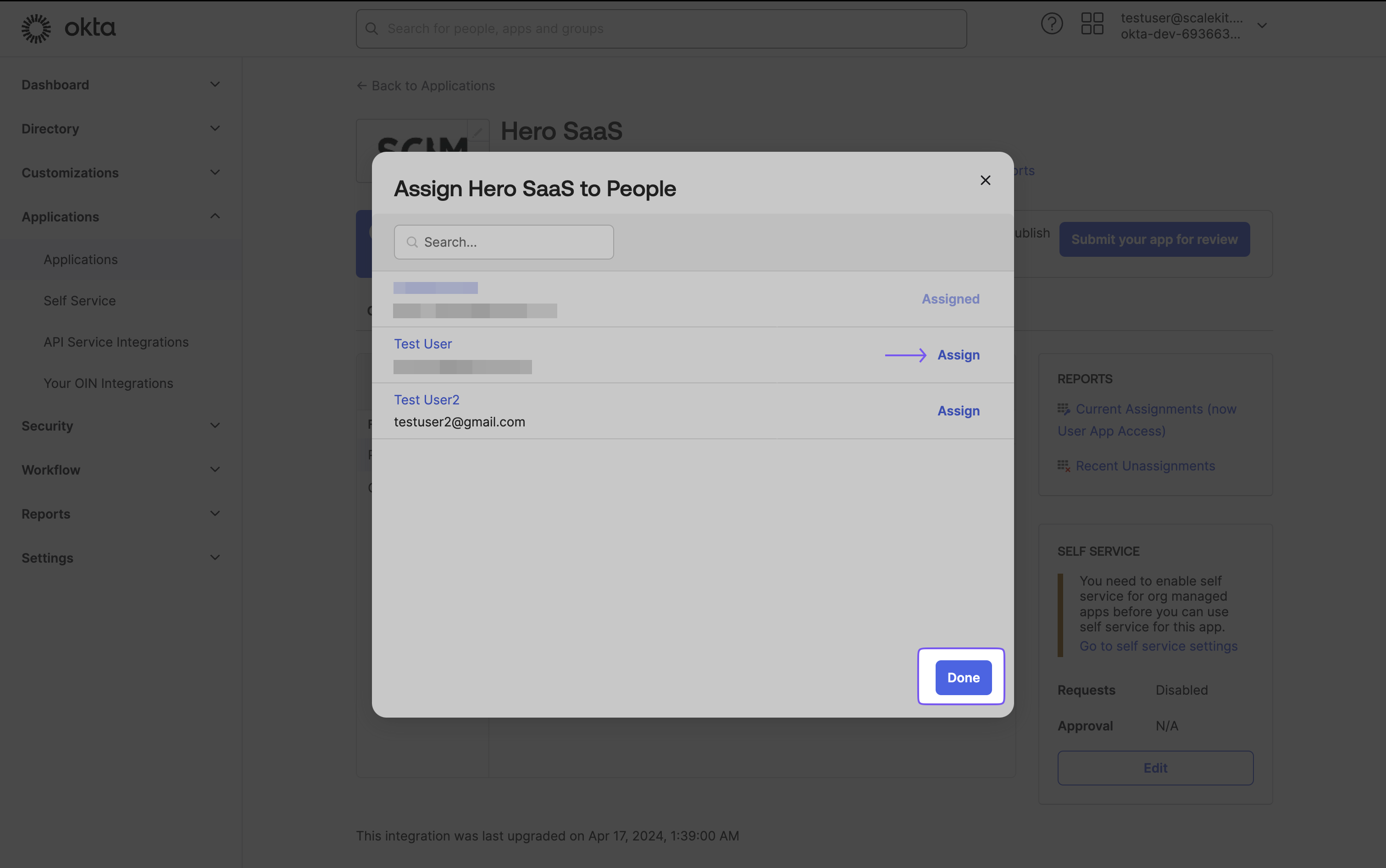Click Search field in Assign Hero SaaS modal
This screenshot has height=868, width=1386.
504,241
